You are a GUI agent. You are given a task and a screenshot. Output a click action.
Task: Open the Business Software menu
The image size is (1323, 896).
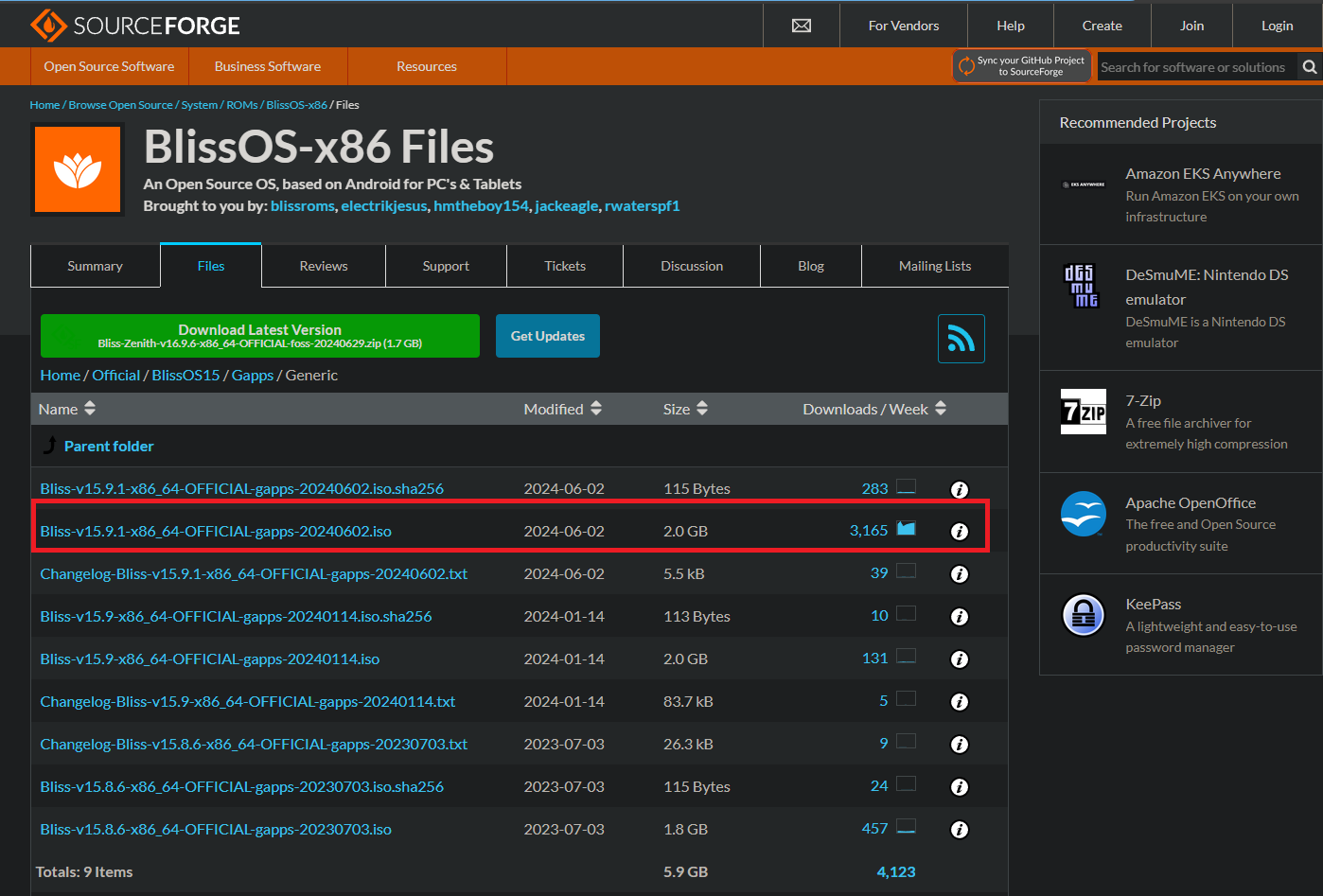tap(268, 66)
